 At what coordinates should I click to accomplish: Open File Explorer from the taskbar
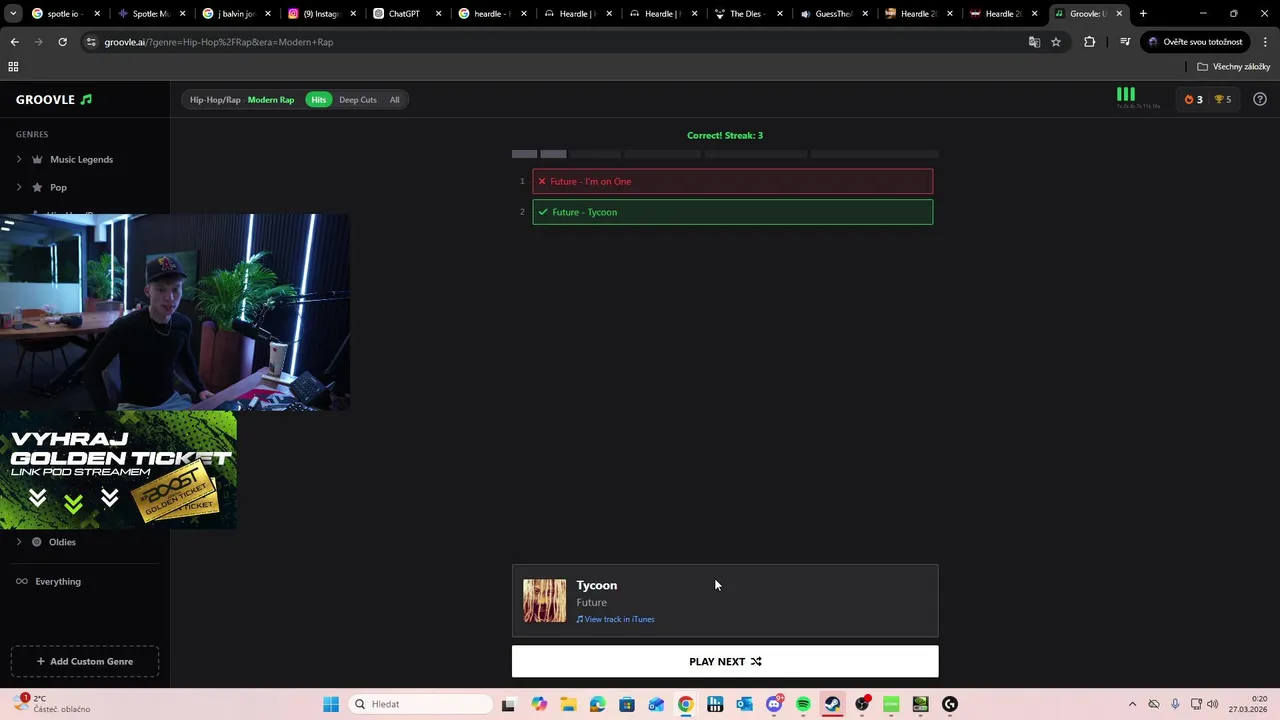[x=568, y=704]
